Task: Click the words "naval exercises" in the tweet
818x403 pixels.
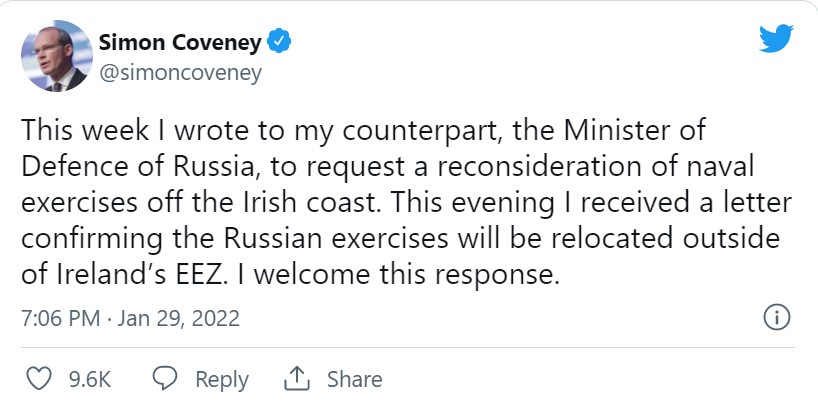Action: tap(387, 185)
